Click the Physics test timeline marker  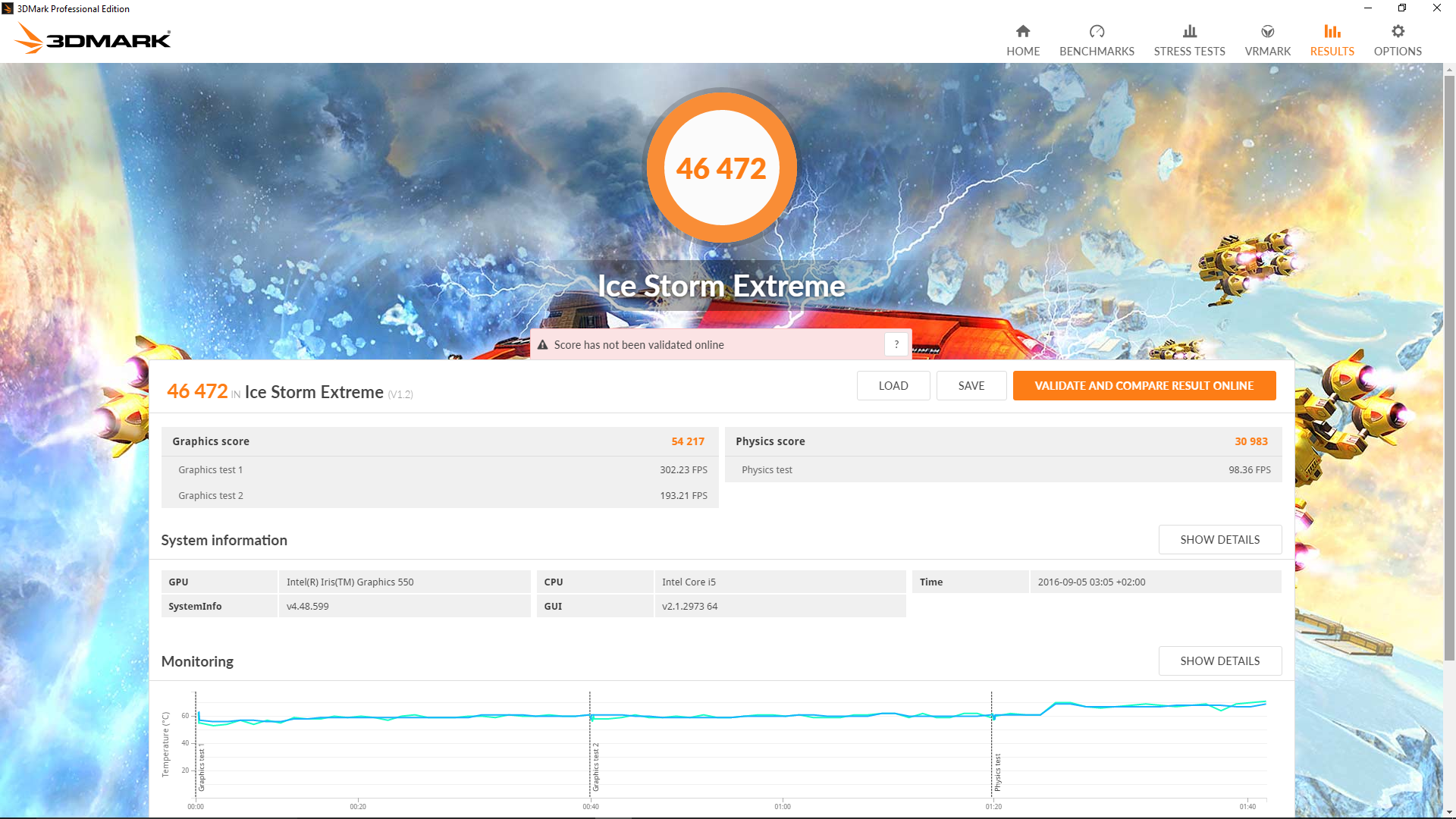[x=998, y=772]
